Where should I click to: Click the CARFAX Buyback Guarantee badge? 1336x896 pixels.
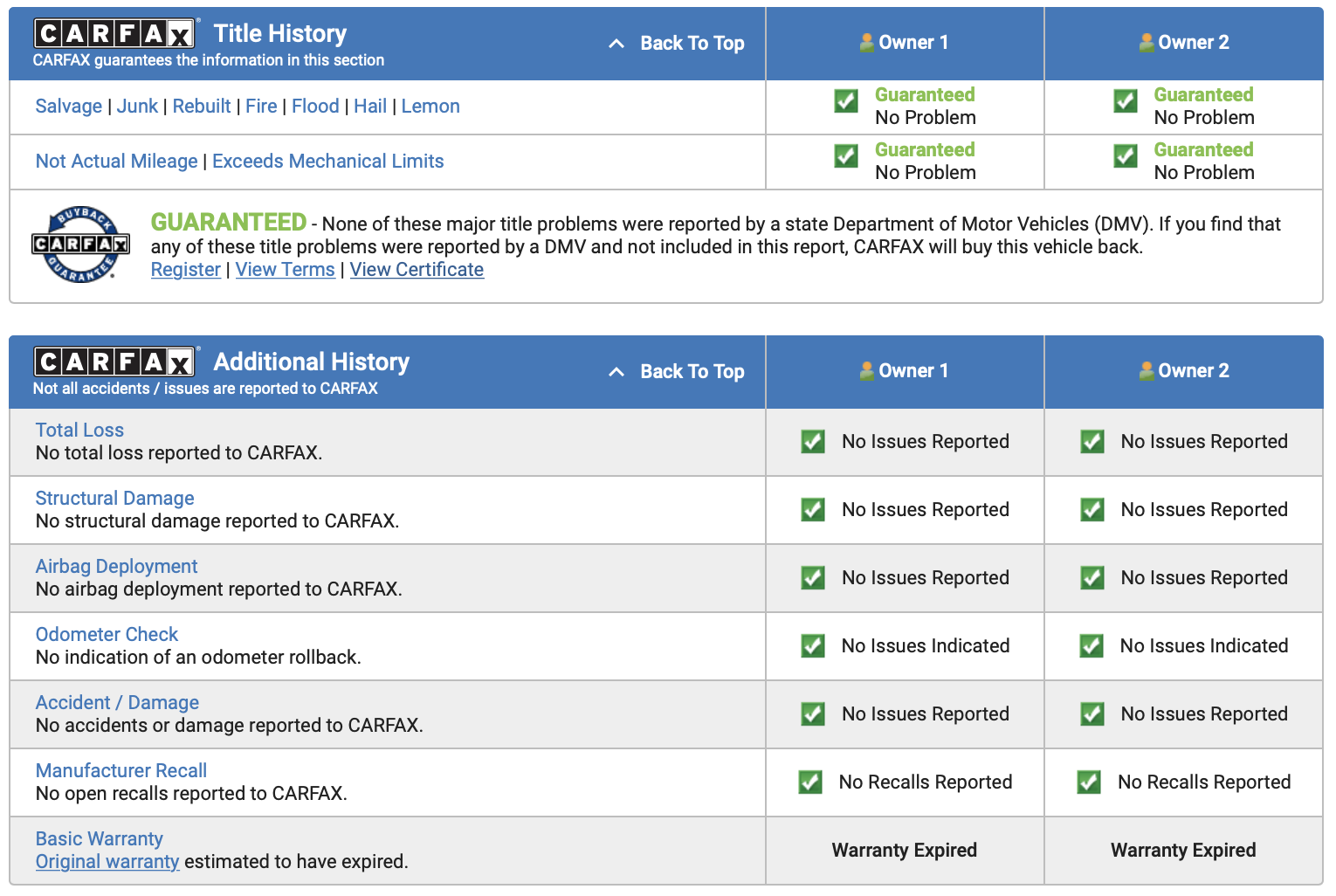click(x=80, y=245)
